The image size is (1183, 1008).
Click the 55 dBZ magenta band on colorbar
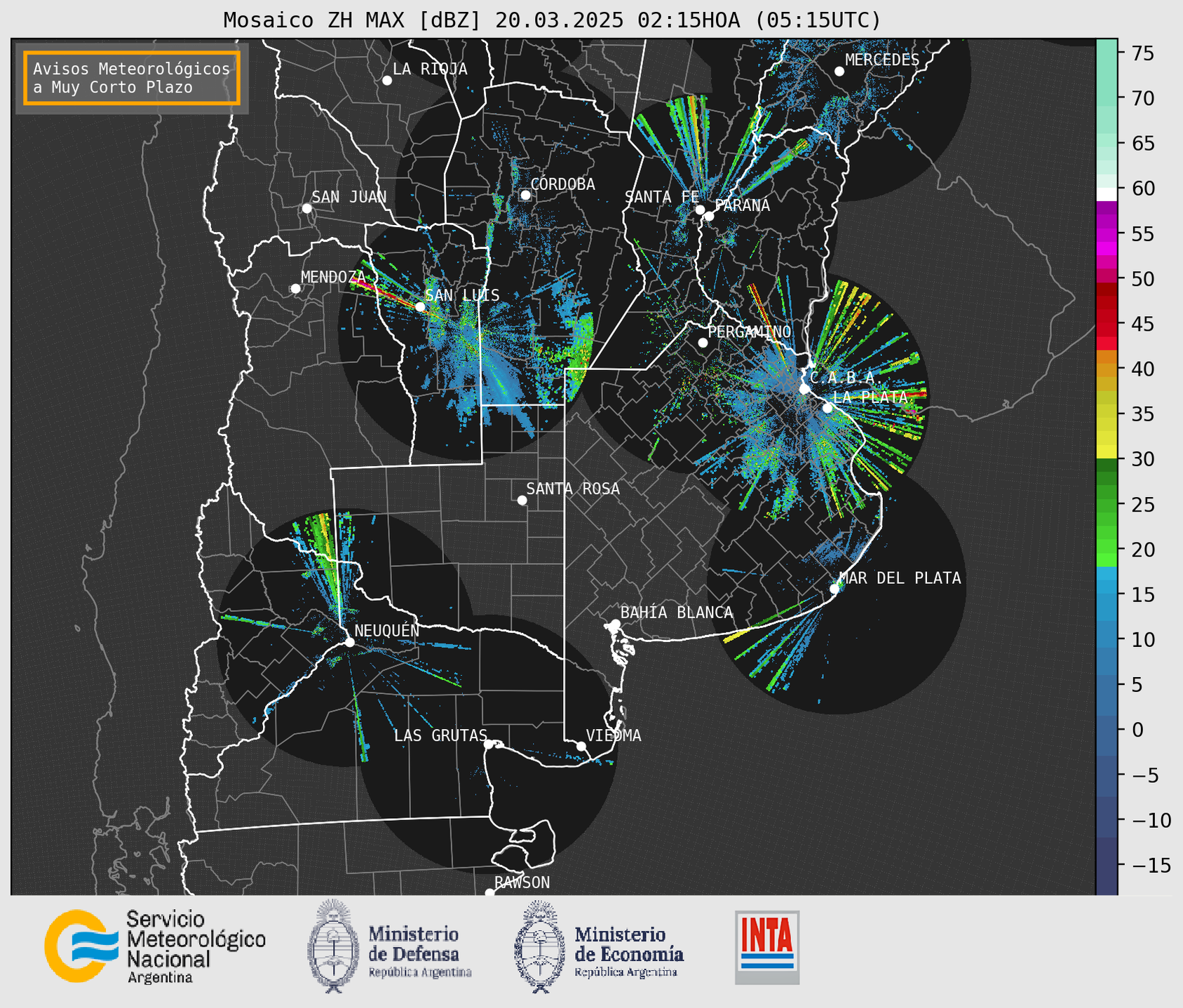[x=1107, y=233]
